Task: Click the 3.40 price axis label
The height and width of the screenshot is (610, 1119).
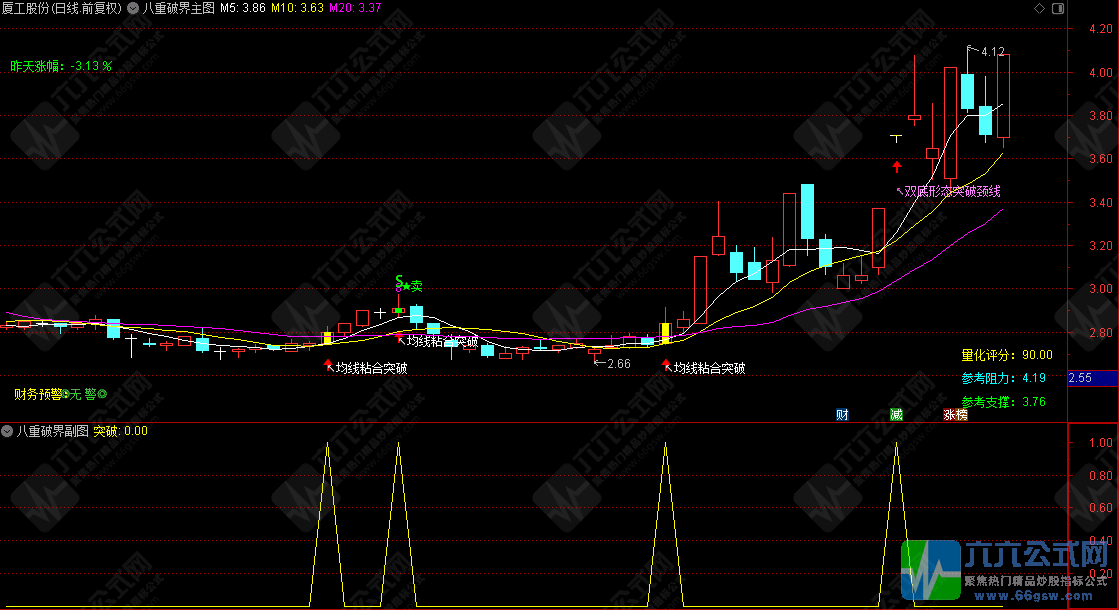Action: point(1100,202)
